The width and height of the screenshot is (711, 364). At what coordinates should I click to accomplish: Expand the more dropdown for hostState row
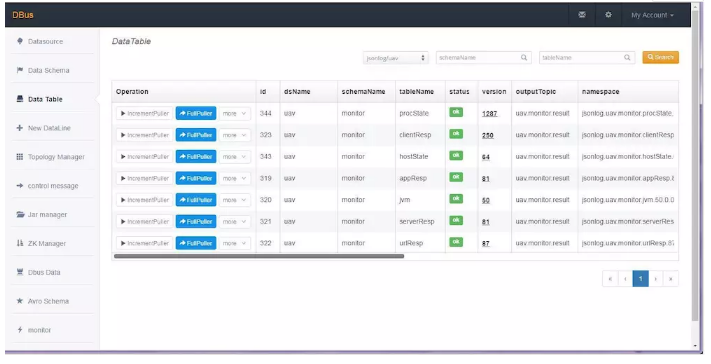pos(234,157)
